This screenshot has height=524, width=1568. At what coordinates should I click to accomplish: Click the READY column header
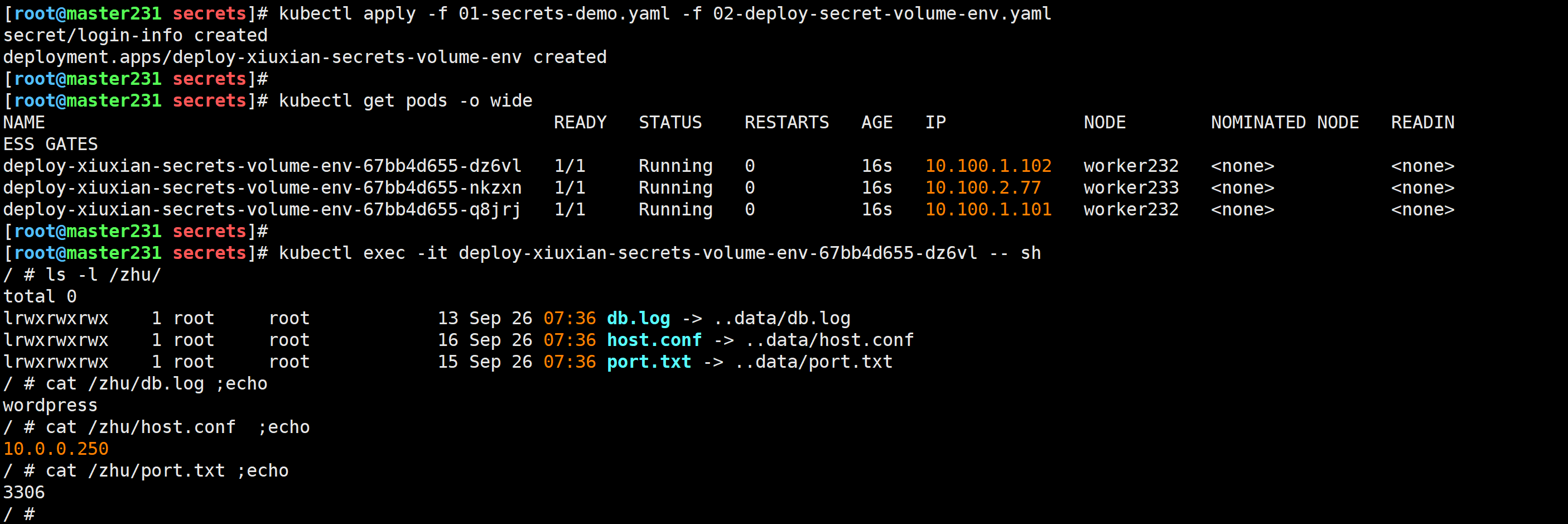point(580,122)
